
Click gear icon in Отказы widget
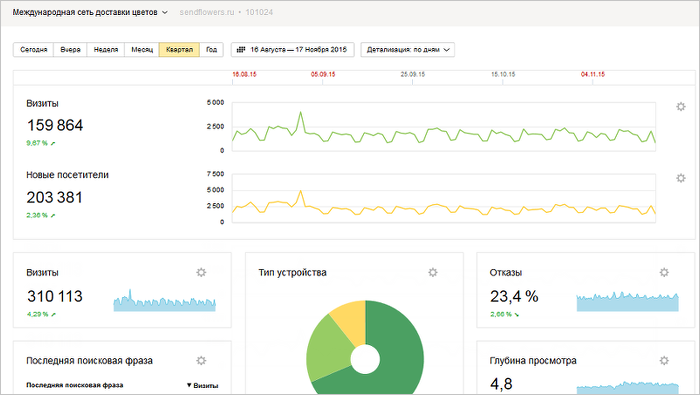pyautogui.click(x=664, y=272)
